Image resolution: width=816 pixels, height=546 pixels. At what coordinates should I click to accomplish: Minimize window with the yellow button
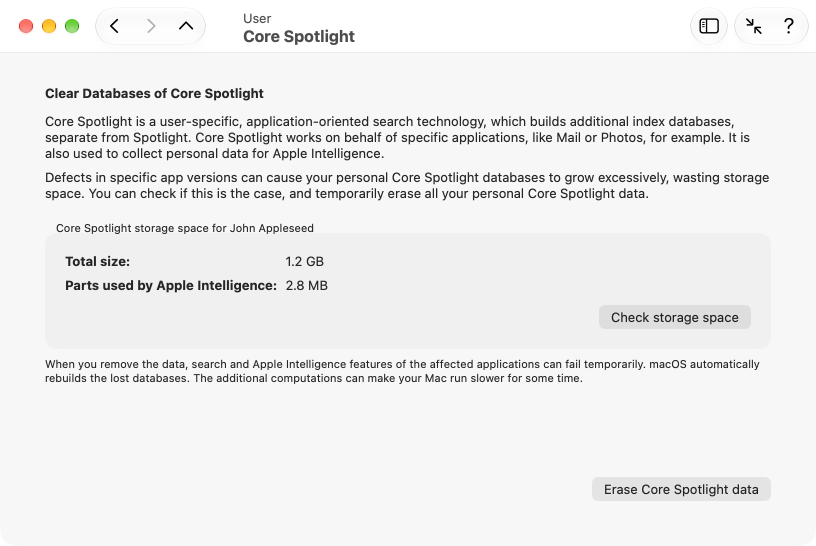pos(49,26)
